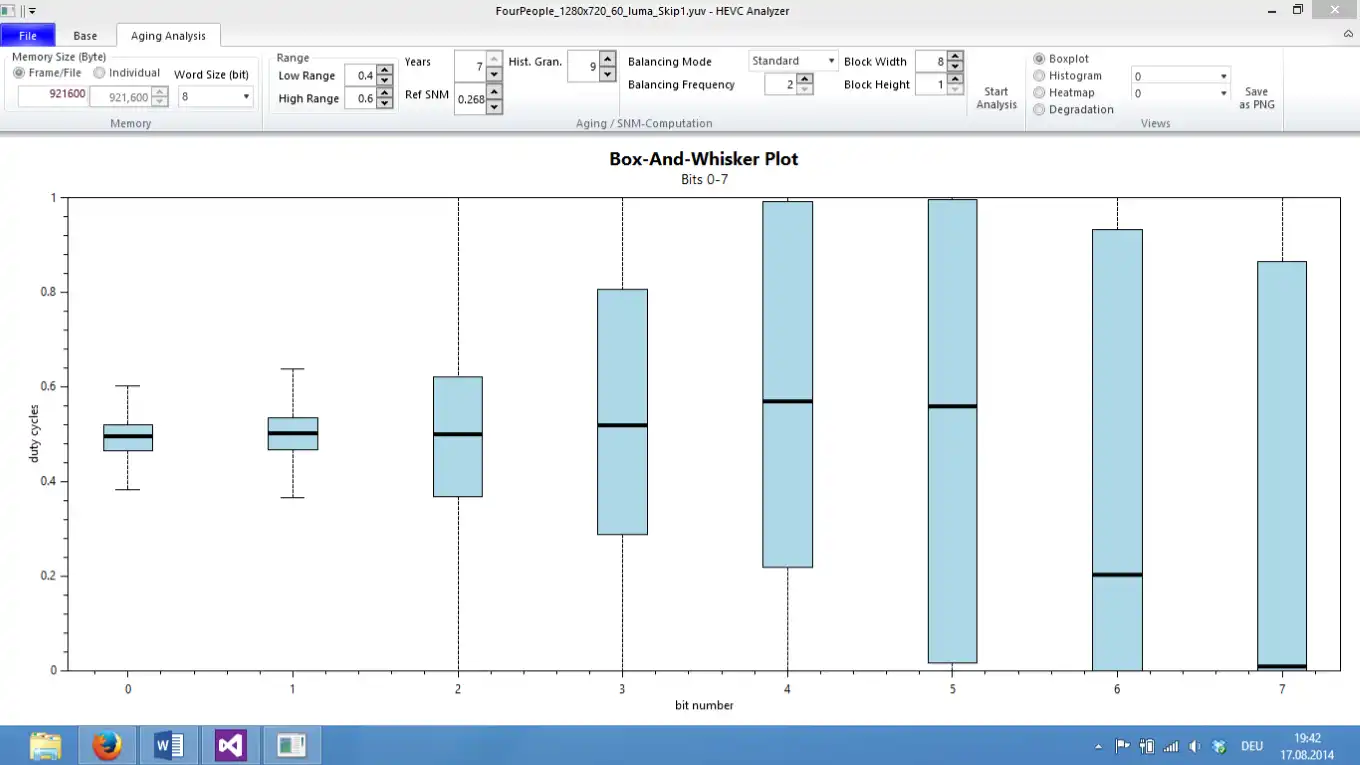The height and width of the screenshot is (765, 1360).
Task: Click the HEVC Analyzer title bar app icon
Action: (x=8, y=10)
